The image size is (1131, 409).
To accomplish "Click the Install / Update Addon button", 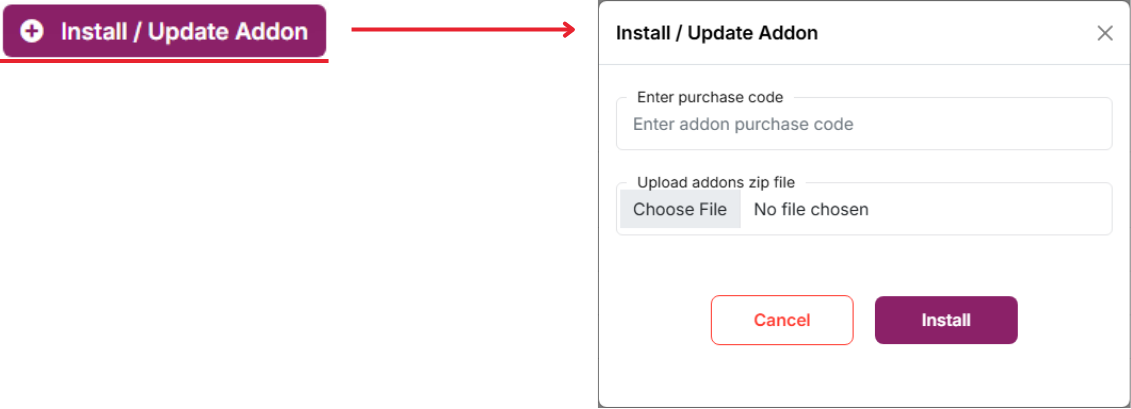I will (x=164, y=31).
